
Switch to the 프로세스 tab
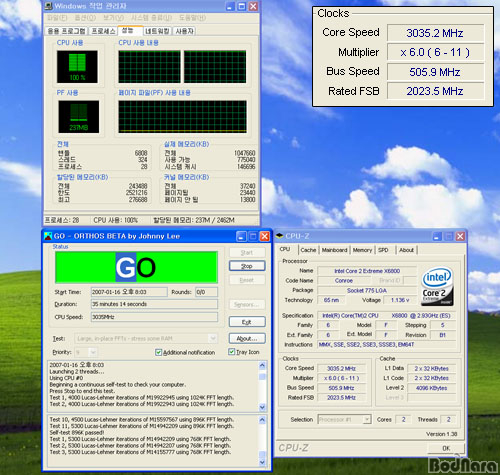coord(104,31)
